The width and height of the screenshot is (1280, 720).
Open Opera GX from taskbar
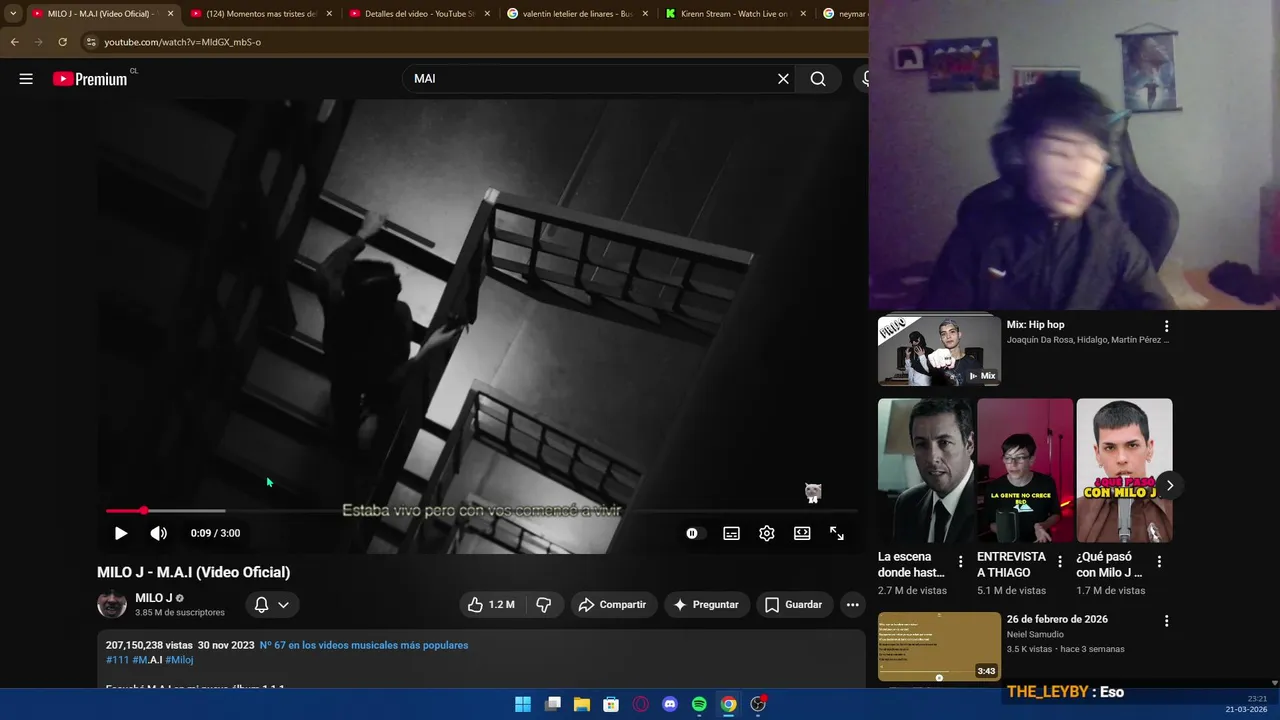click(641, 704)
